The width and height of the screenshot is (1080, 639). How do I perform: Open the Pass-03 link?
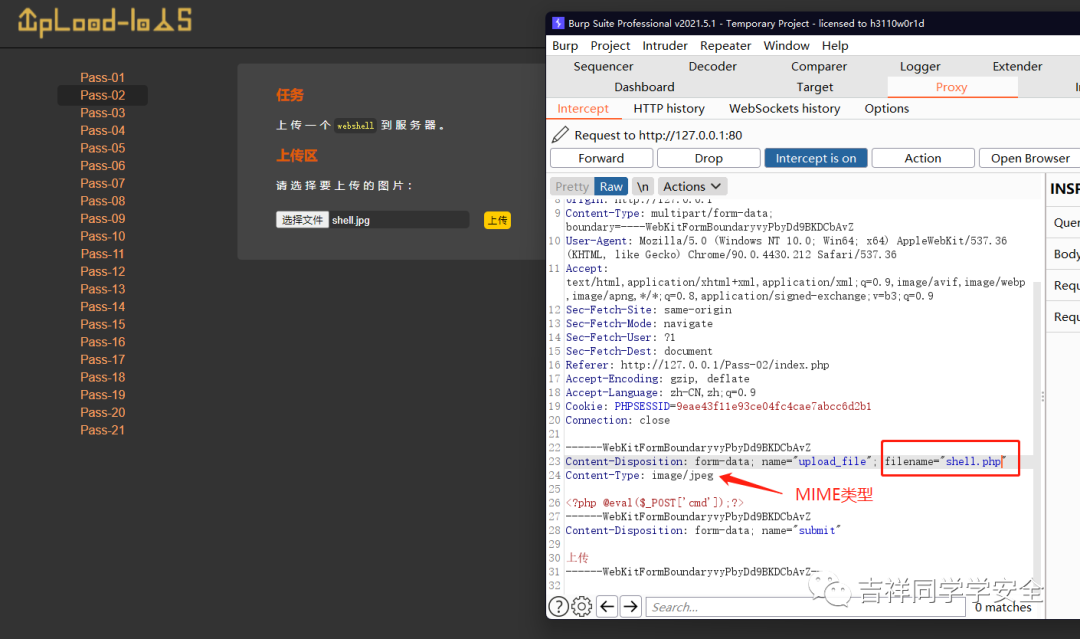pyautogui.click(x=103, y=112)
